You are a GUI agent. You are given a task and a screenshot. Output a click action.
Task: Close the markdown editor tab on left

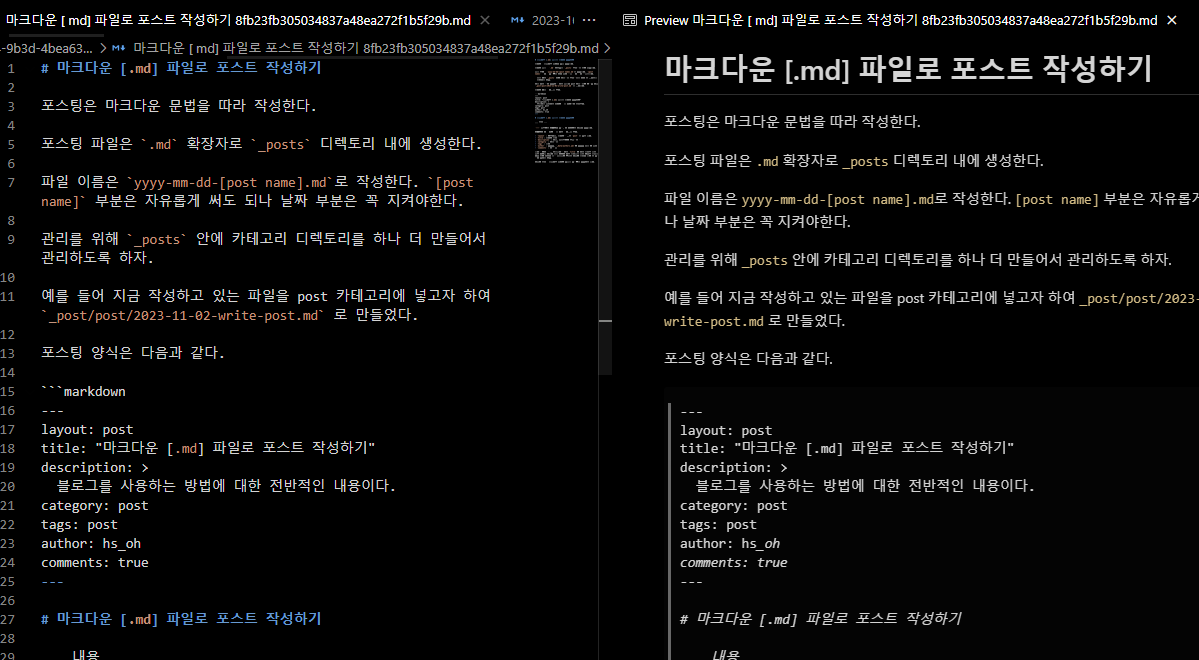coord(485,21)
